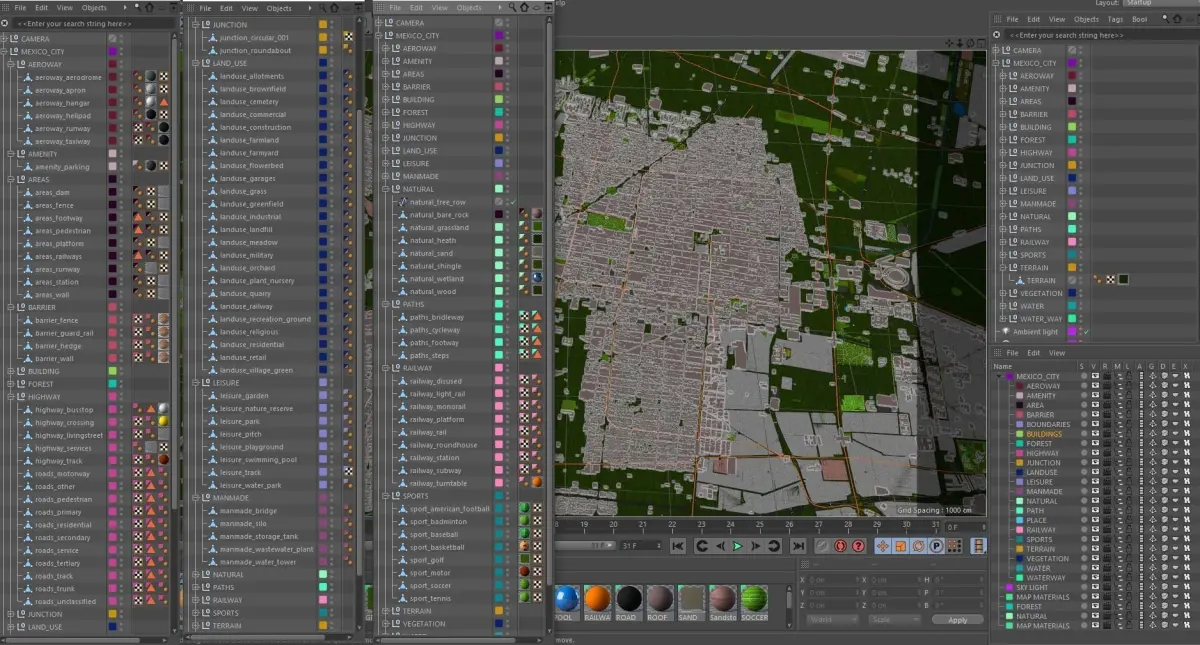Open View menu in layer manager

[1057, 353]
